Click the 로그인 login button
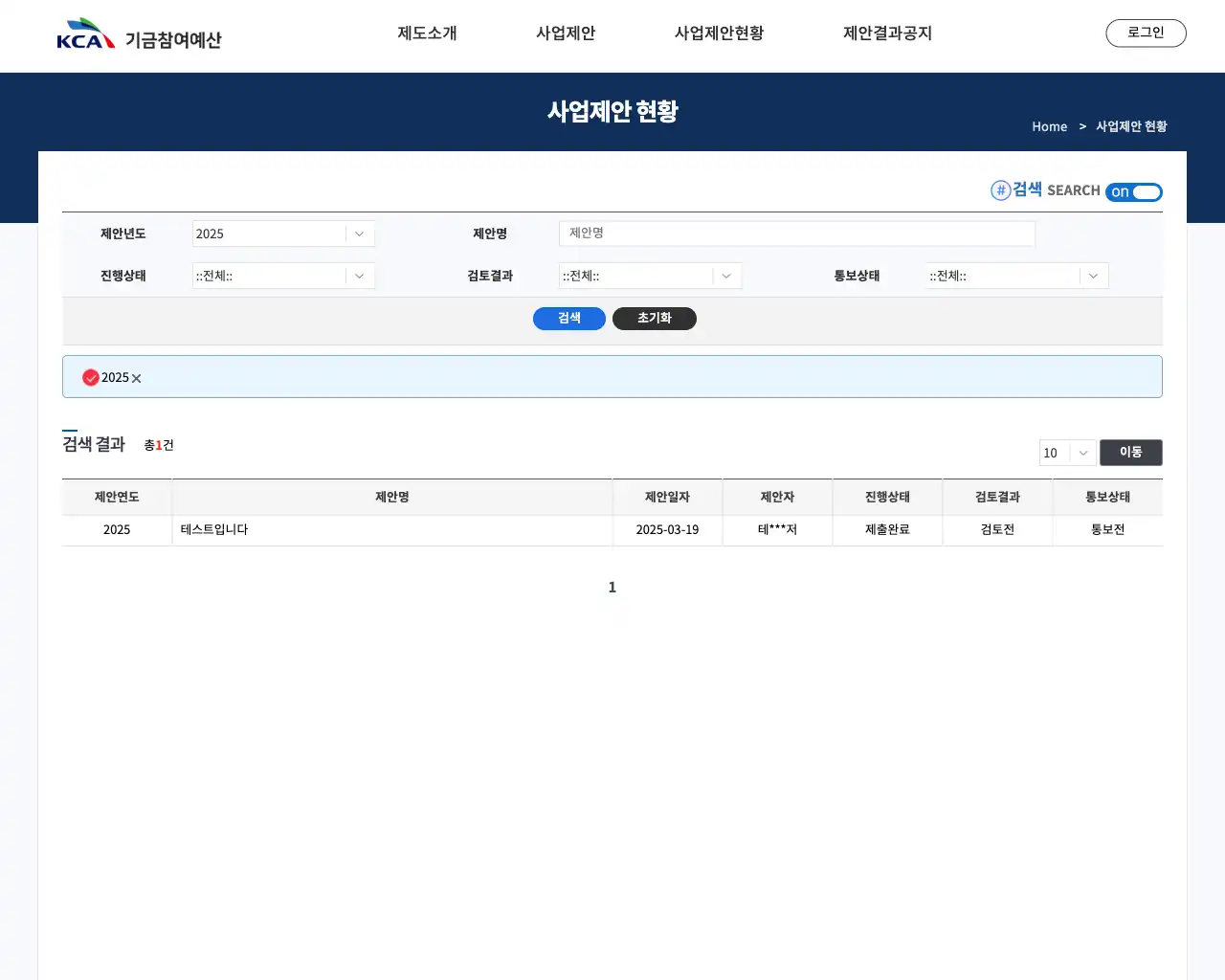 pyautogui.click(x=1146, y=32)
